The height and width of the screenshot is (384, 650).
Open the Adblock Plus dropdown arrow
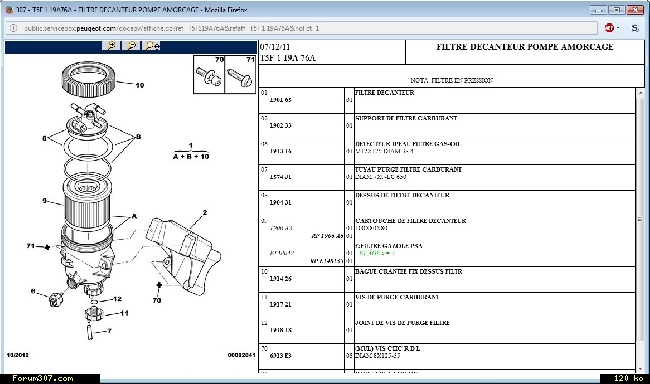click(618, 28)
